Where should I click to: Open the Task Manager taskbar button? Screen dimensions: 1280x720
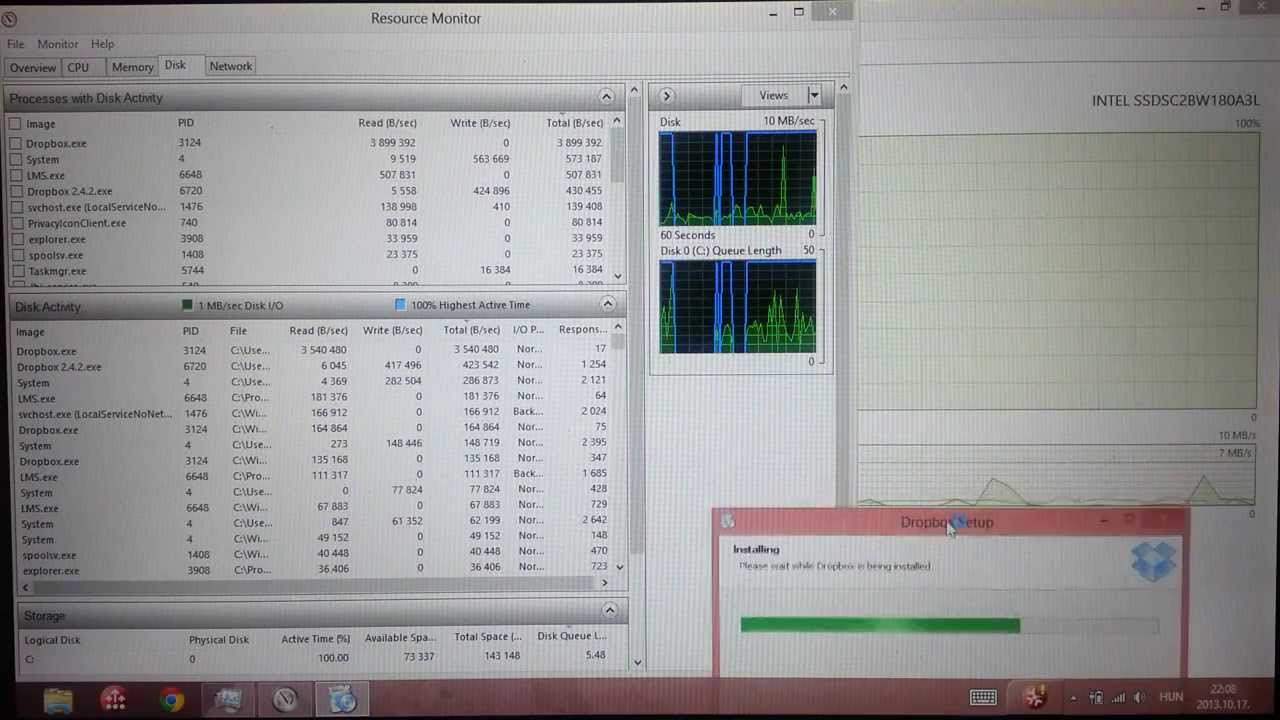point(229,700)
